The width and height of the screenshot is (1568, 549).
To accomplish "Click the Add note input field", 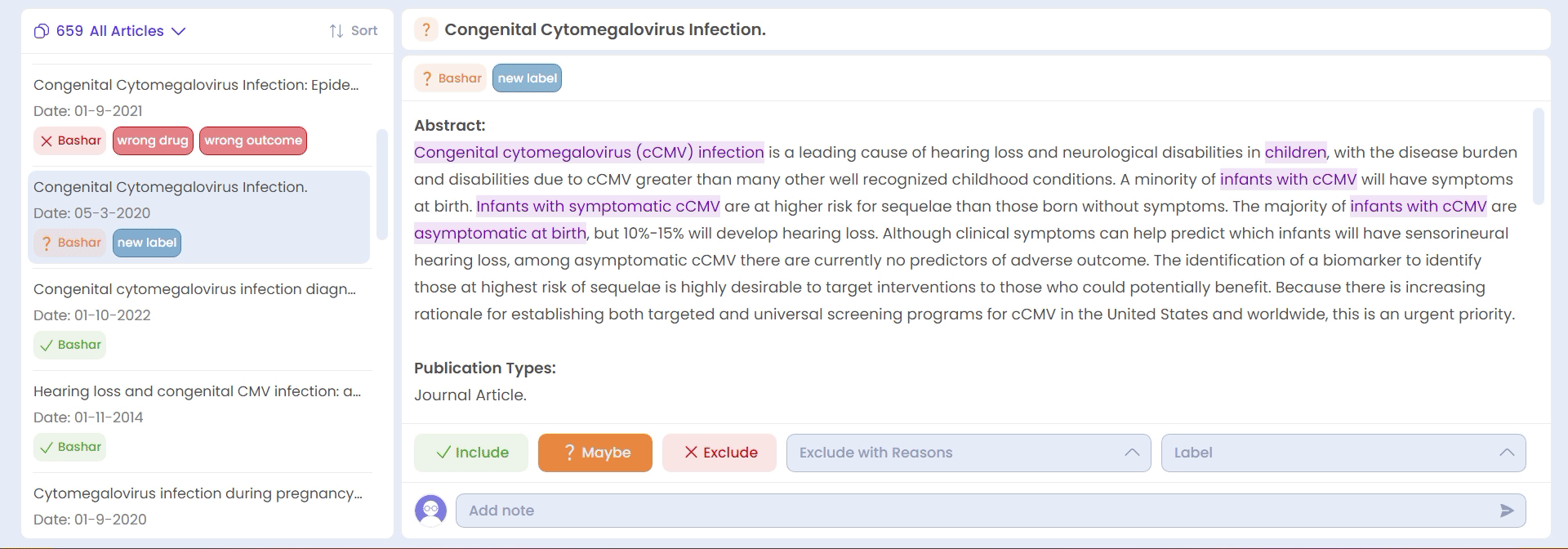I will pos(991,511).
